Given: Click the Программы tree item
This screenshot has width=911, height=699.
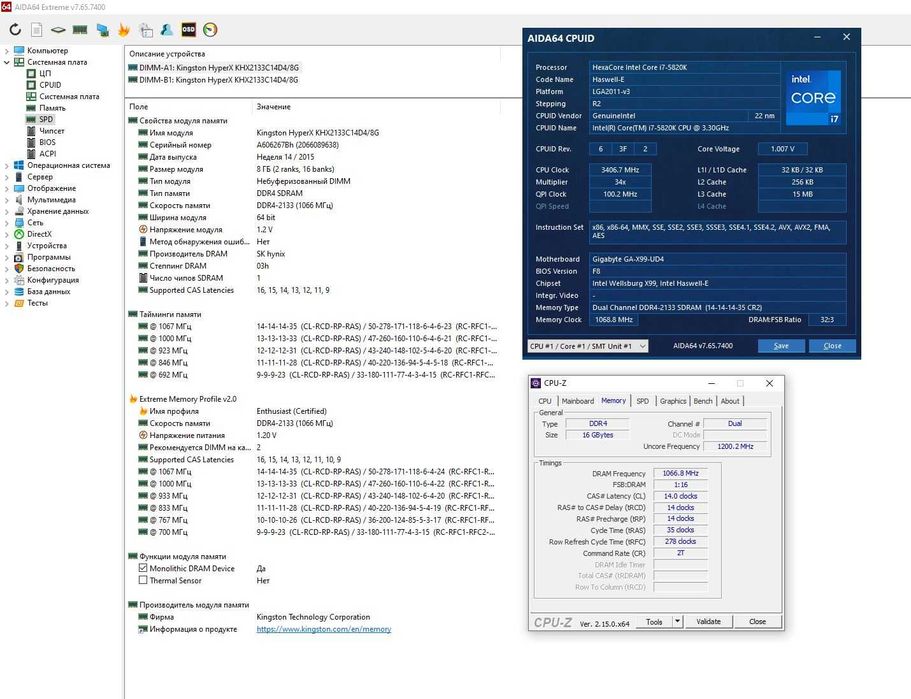Looking at the screenshot, I should [x=49, y=257].
